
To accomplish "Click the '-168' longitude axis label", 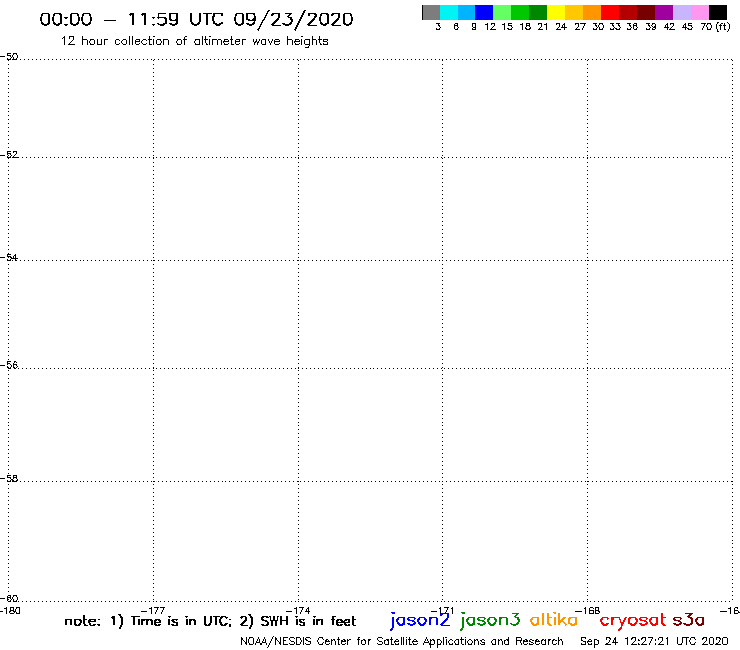I will click(588, 611).
